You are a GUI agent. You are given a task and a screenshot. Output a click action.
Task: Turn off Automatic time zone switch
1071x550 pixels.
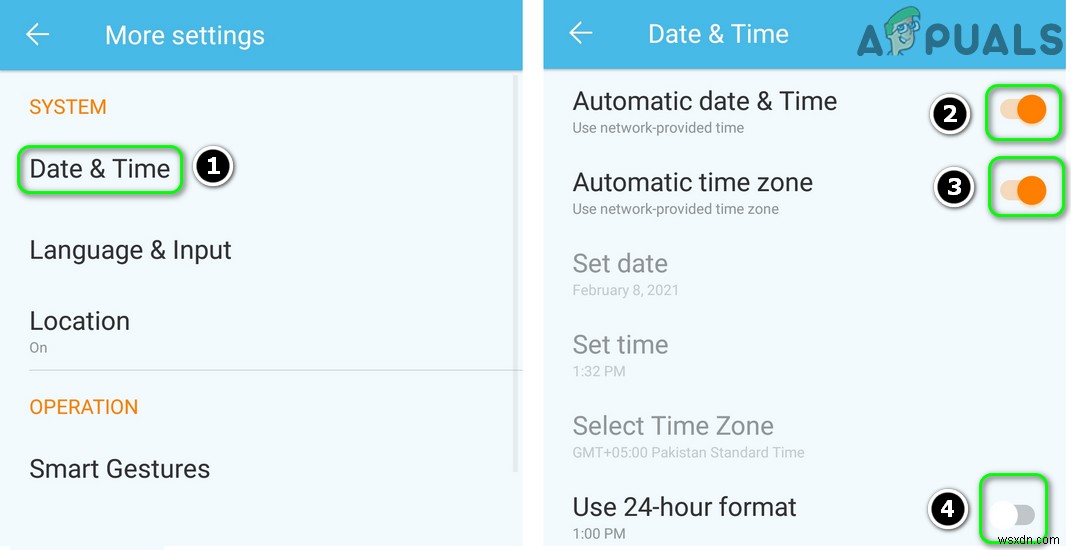pyautogui.click(x=1023, y=188)
